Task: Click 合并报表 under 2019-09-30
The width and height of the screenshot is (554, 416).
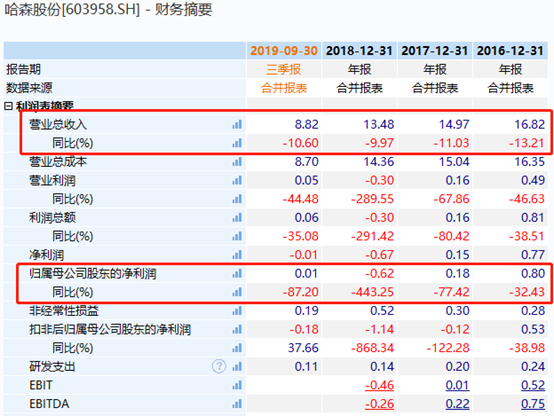Action: [x=284, y=88]
